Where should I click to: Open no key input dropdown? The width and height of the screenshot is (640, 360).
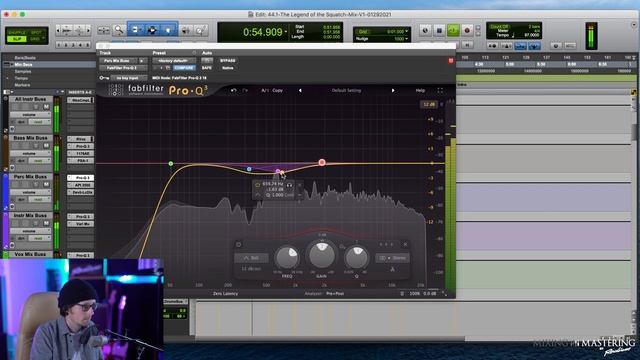point(129,78)
